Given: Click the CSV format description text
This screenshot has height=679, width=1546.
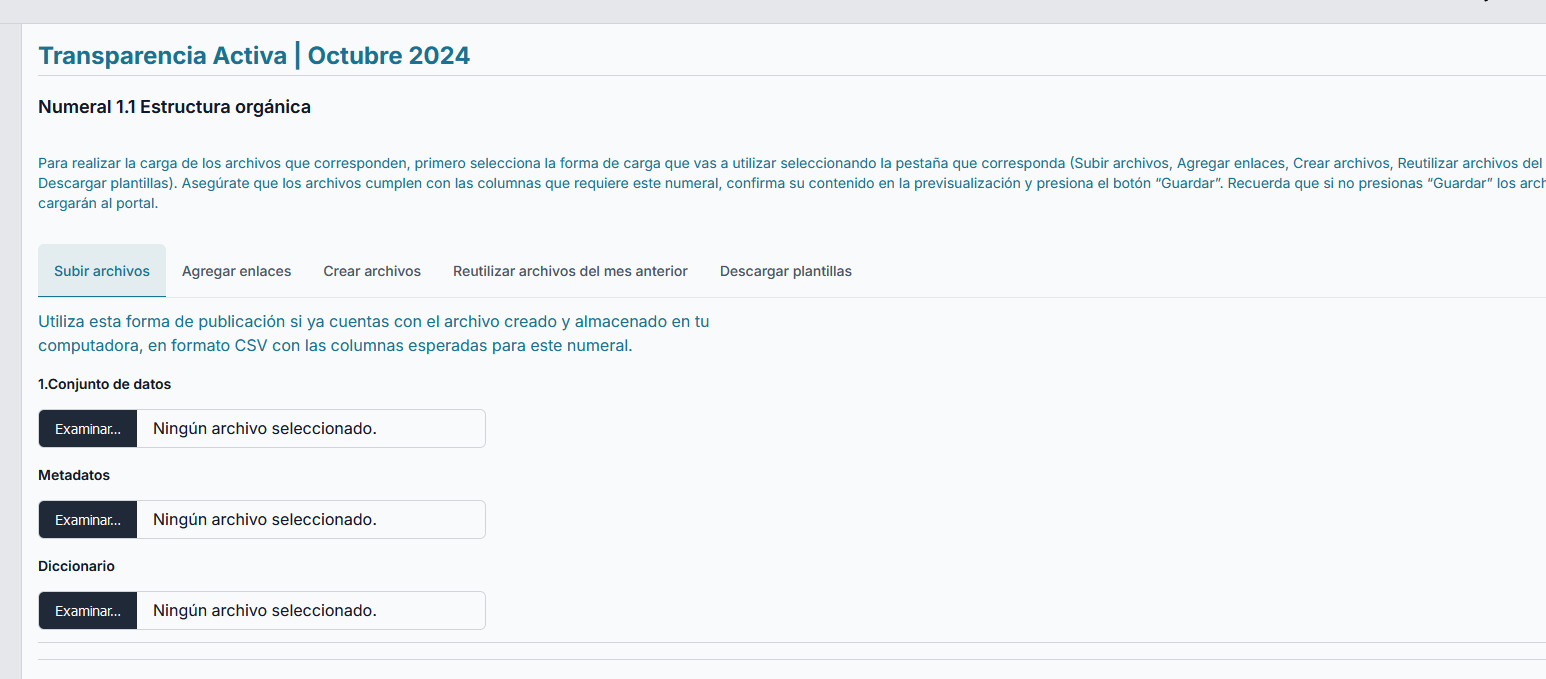Looking at the screenshot, I should click(x=373, y=334).
